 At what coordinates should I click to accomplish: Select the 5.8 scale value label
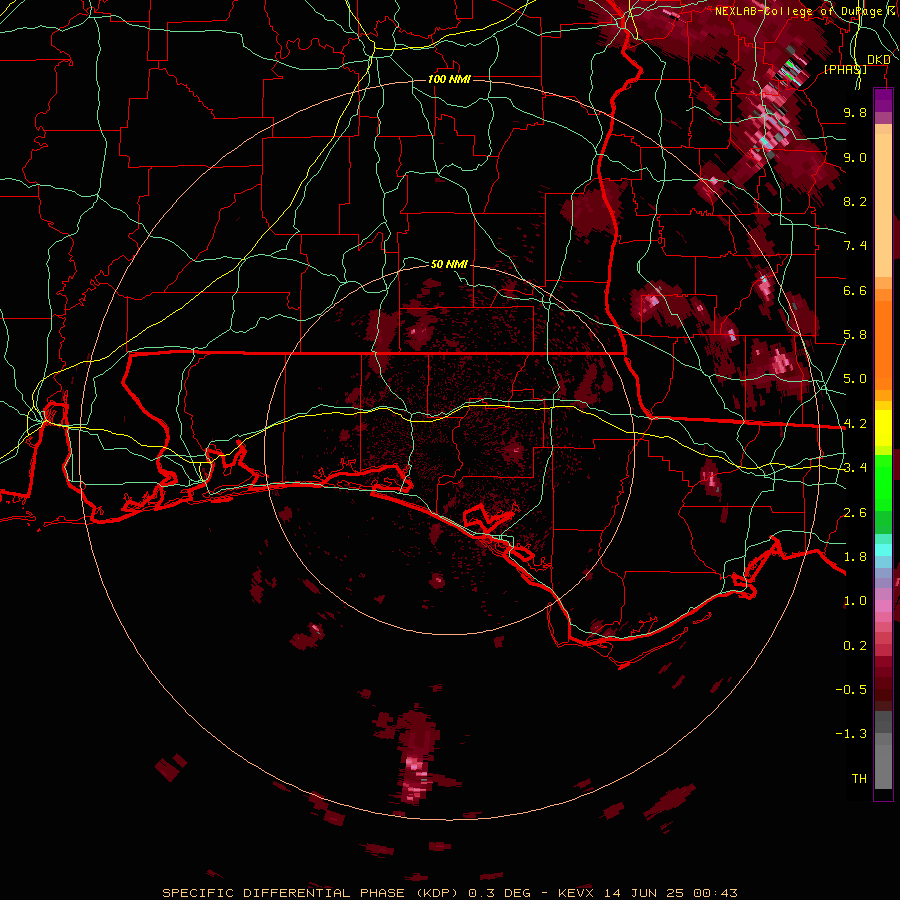pyautogui.click(x=855, y=335)
